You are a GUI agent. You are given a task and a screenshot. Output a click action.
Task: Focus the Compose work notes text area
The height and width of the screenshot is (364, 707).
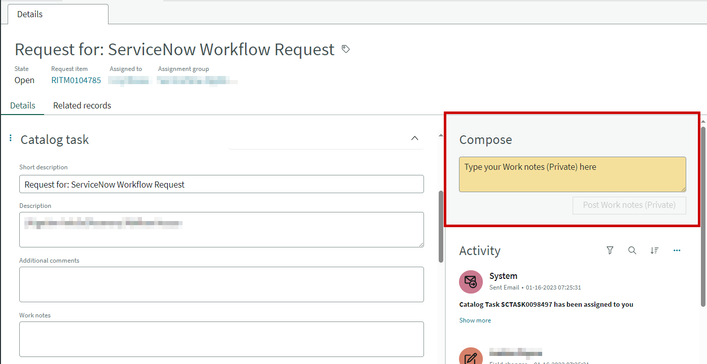[573, 175]
